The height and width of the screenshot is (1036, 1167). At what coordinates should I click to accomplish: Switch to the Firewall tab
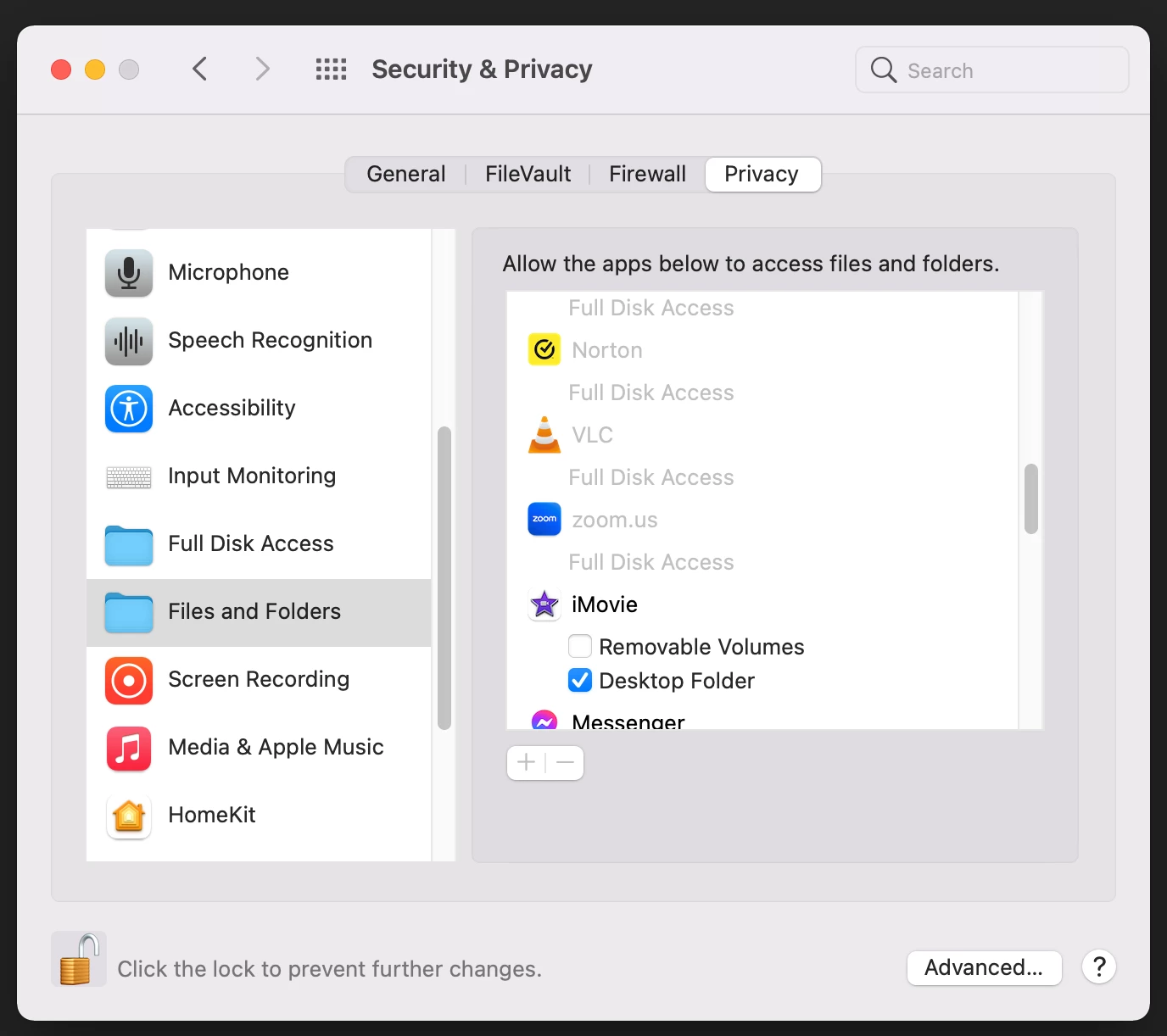(x=647, y=174)
